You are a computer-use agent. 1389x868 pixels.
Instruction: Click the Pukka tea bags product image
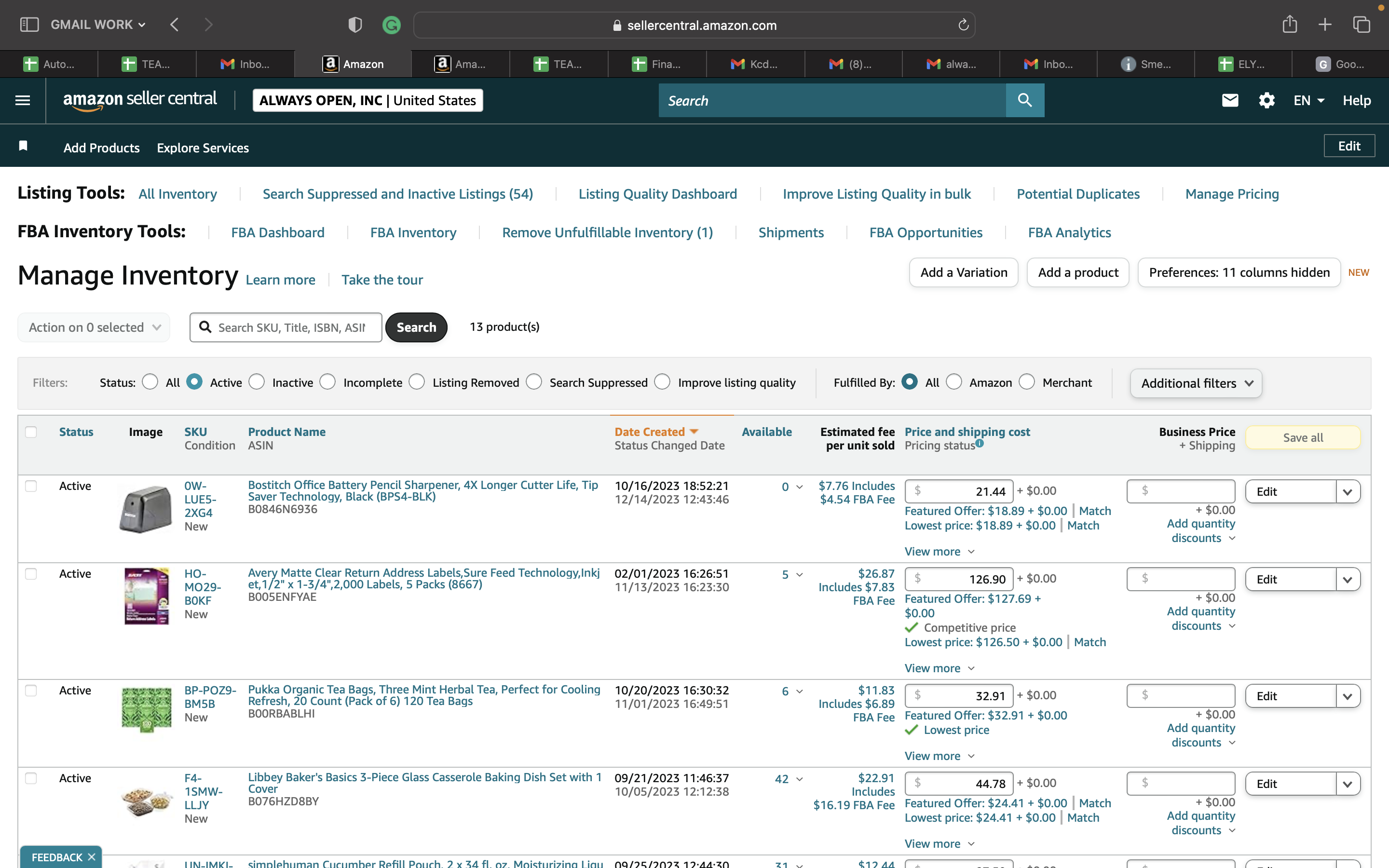point(147,709)
